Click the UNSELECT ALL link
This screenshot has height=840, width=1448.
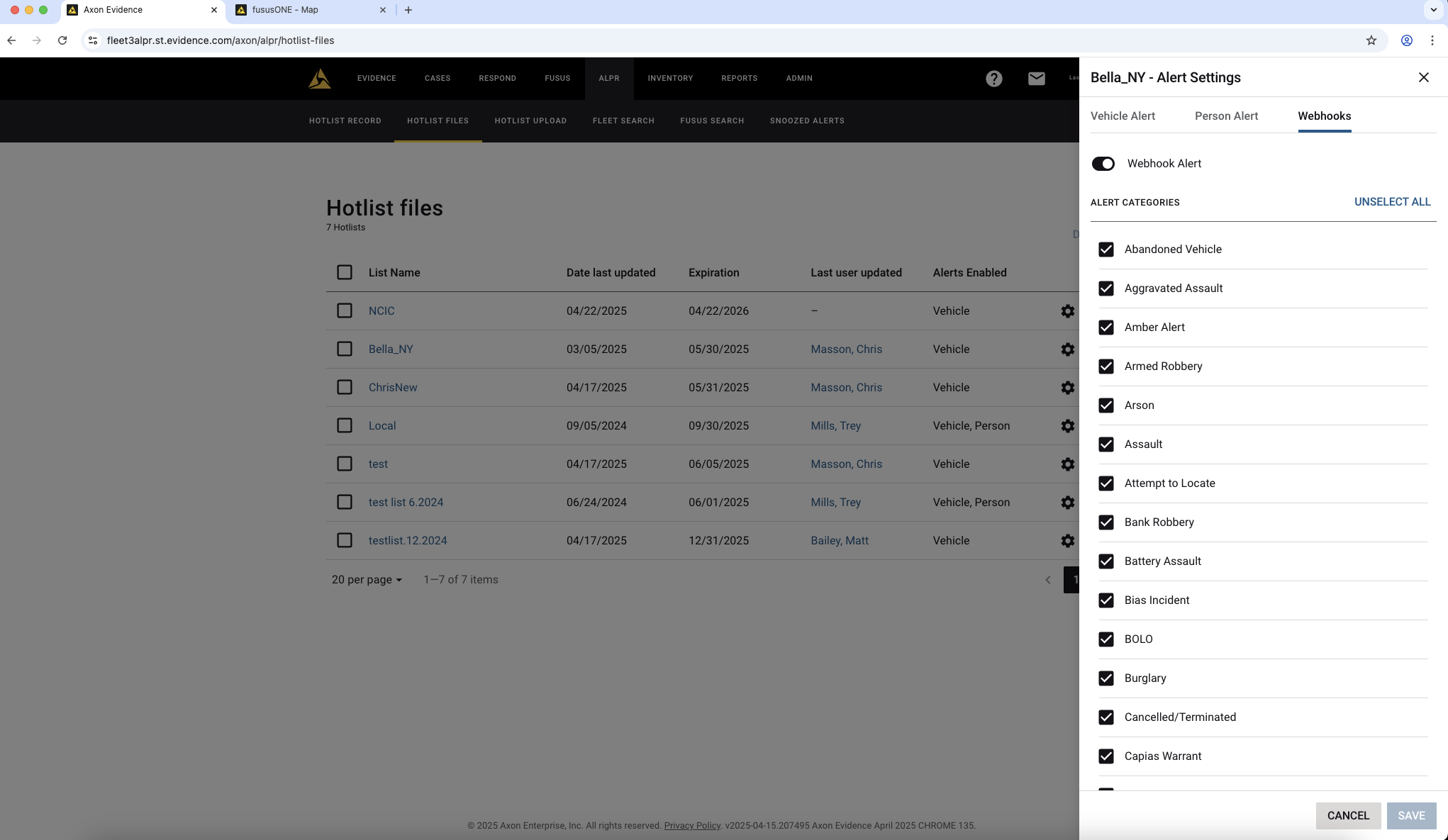pos(1392,202)
